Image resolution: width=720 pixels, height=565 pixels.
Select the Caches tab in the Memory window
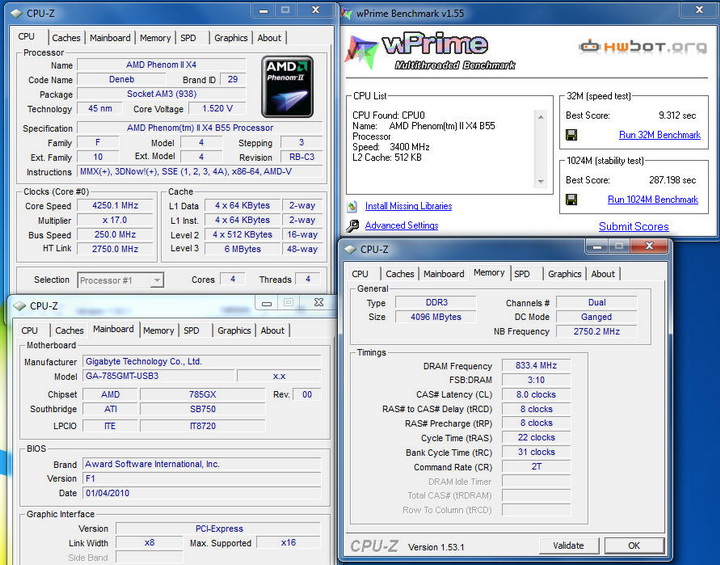(x=400, y=274)
